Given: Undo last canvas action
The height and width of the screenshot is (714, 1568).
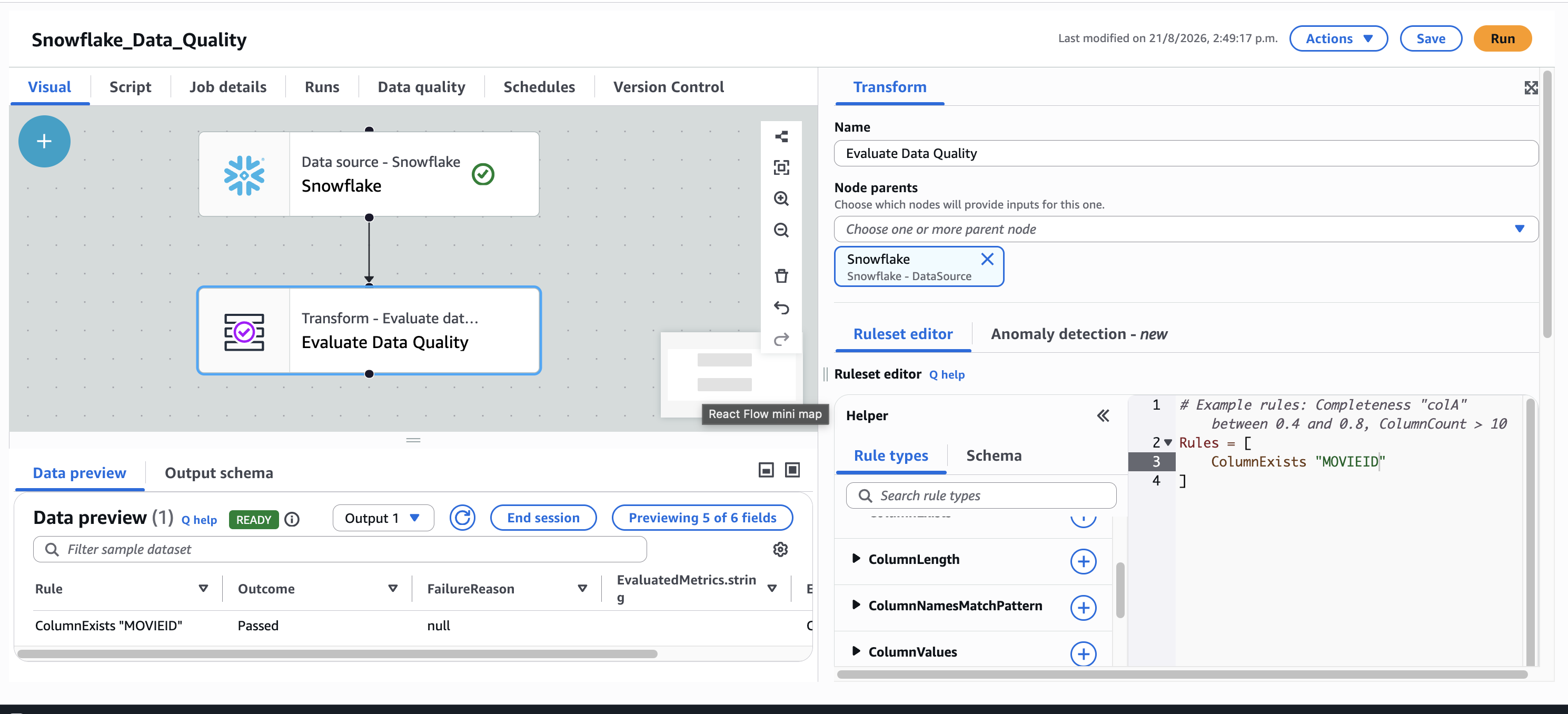Looking at the screenshot, I should tap(781, 308).
